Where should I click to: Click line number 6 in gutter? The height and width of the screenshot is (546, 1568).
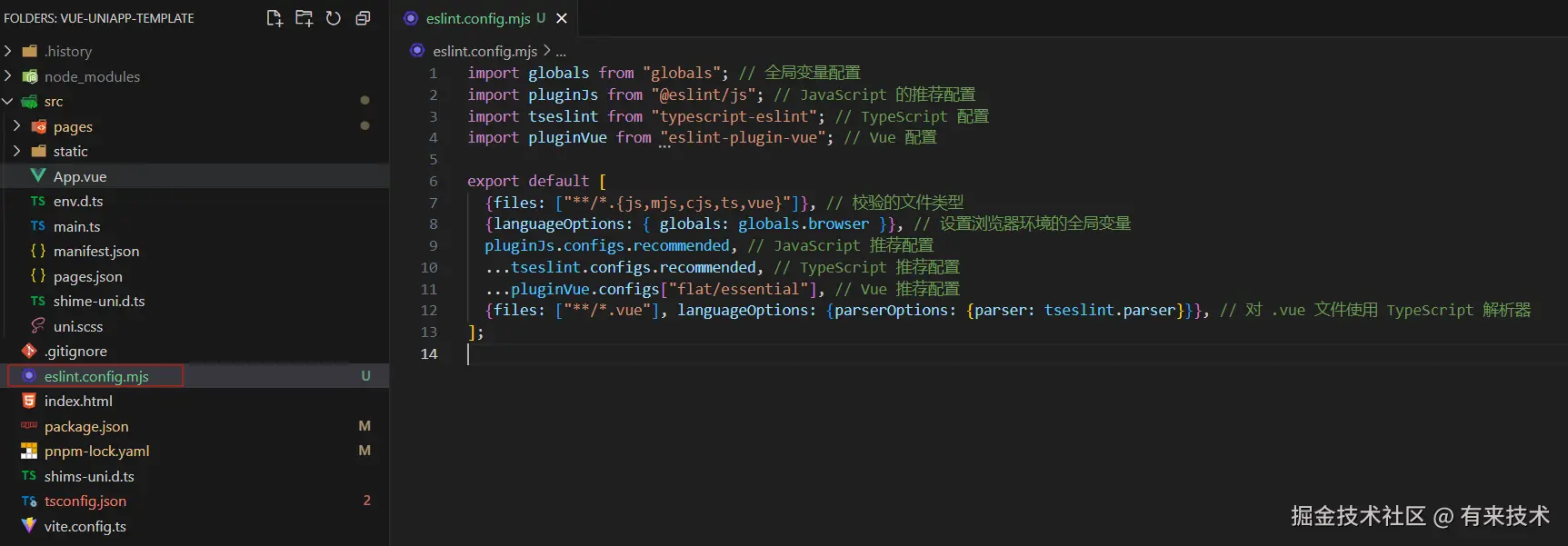coord(434,181)
